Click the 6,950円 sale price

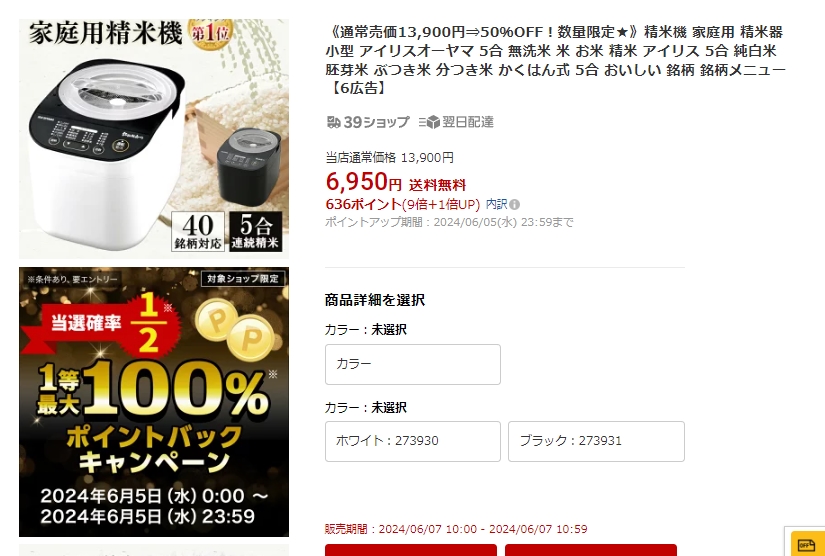[x=364, y=182]
